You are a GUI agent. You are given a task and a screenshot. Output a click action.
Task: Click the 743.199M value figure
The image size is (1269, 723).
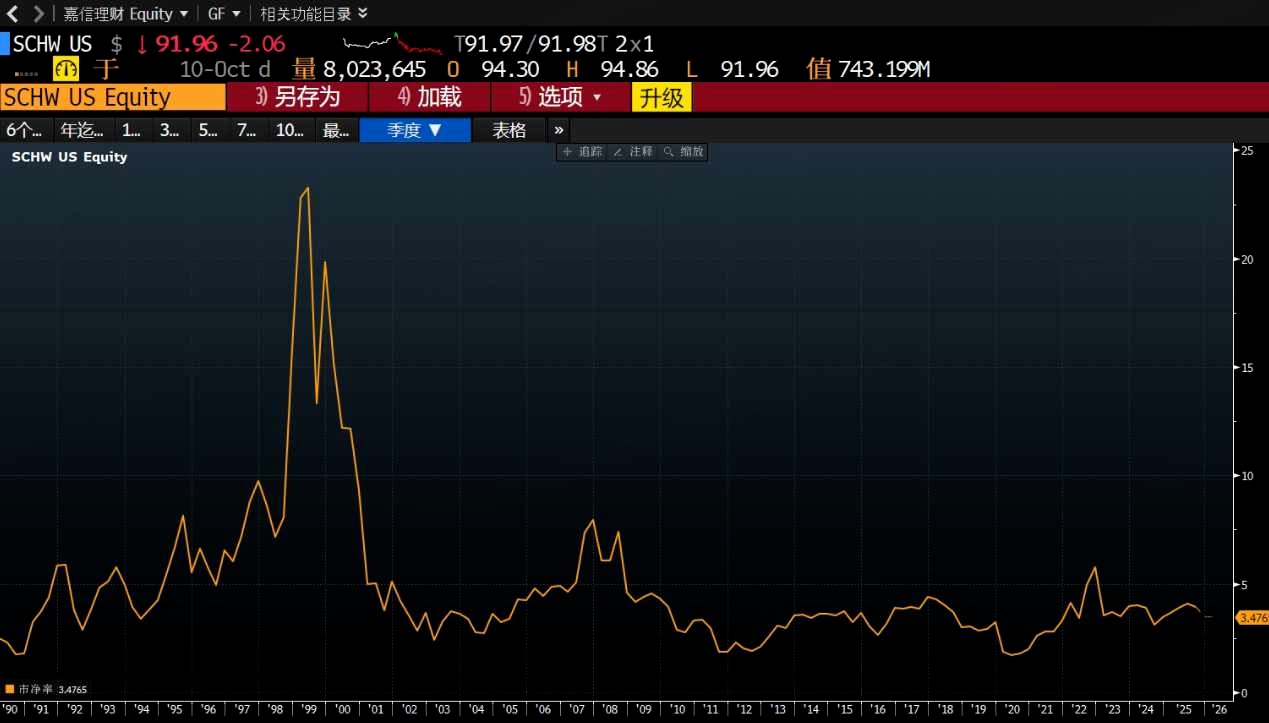point(884,69)
